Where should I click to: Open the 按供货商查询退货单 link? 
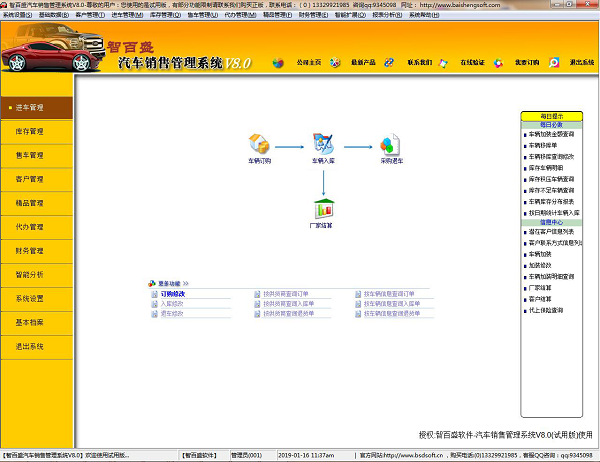(x=289, y=314)
